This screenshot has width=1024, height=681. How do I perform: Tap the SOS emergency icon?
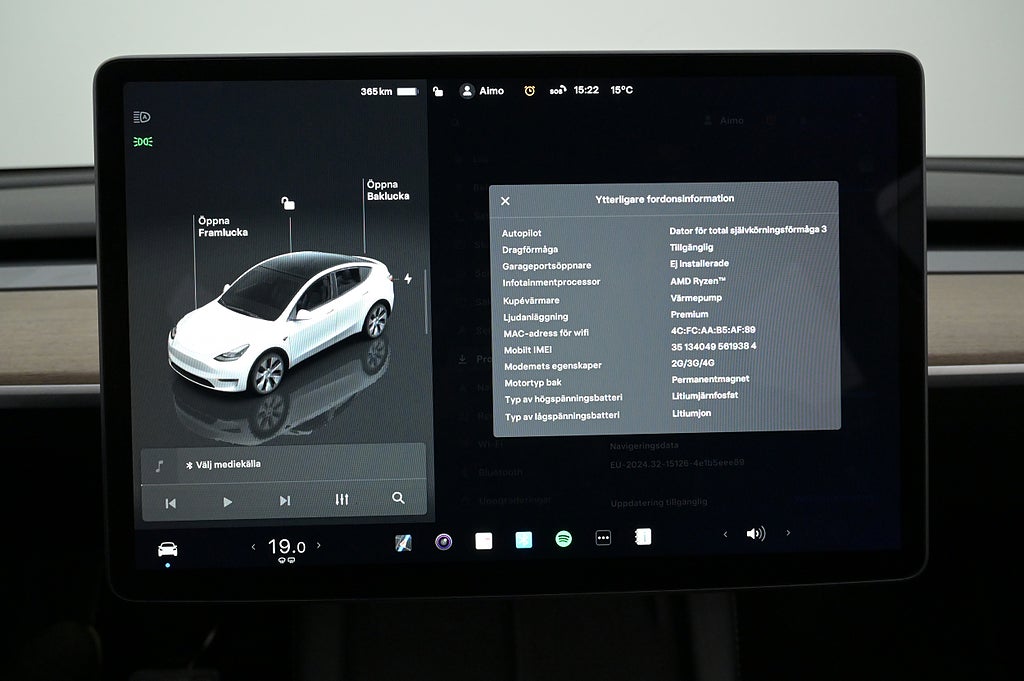coord(555,90)
